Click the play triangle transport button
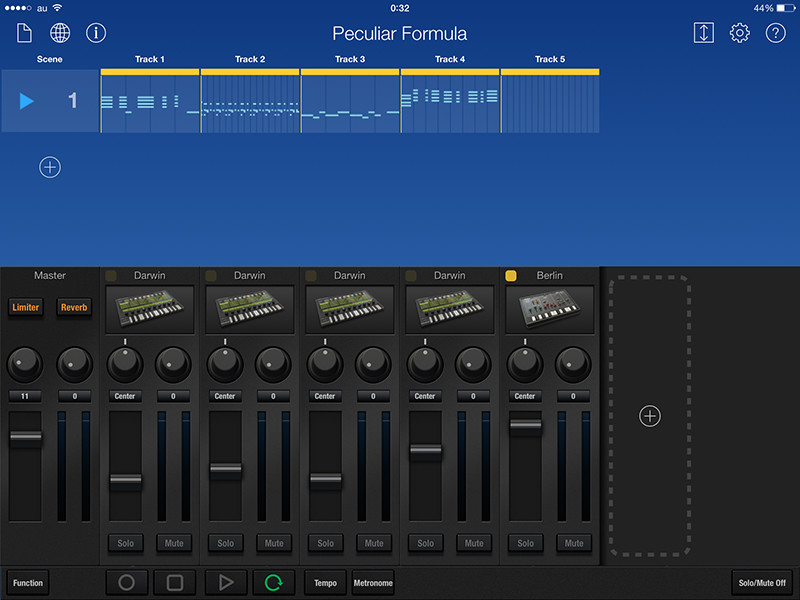Screen dimensions: 800x600 click(226, 583)
